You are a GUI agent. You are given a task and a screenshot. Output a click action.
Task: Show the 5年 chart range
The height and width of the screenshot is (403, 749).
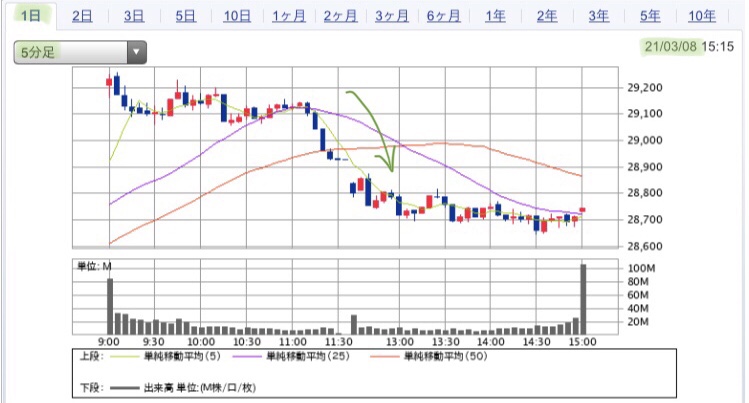pos(650,16)
